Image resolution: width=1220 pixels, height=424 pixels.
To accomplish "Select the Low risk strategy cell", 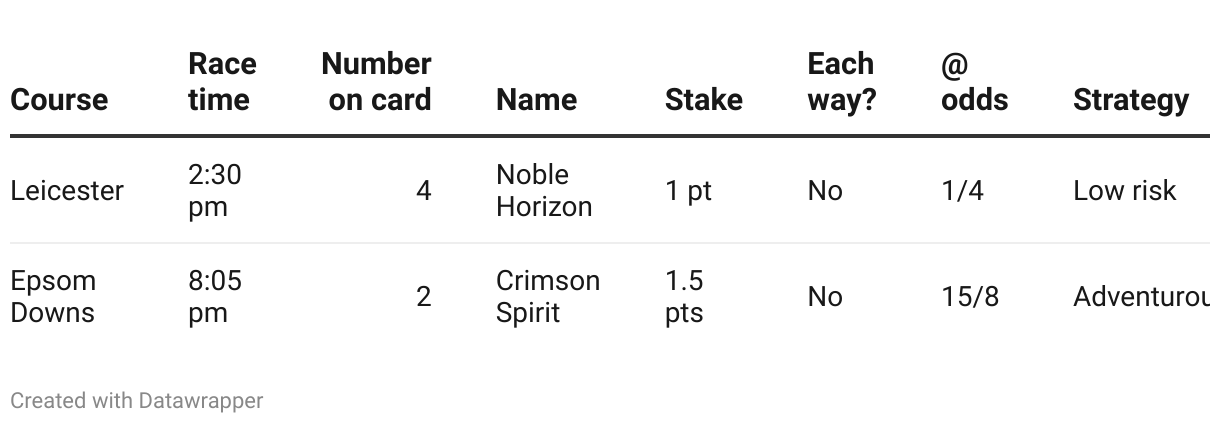I will click(x=1124, y=191).
